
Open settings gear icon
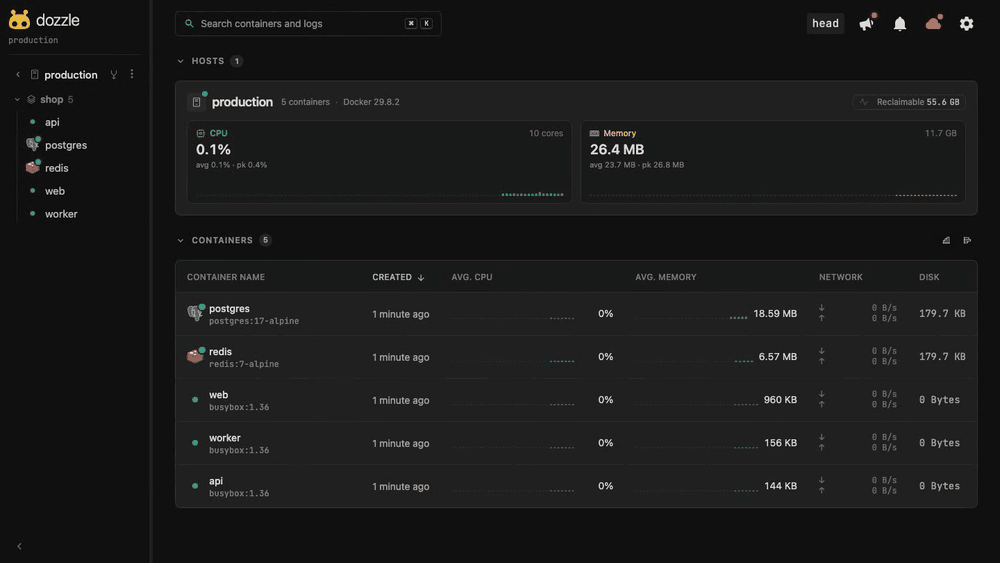(966, 24)
